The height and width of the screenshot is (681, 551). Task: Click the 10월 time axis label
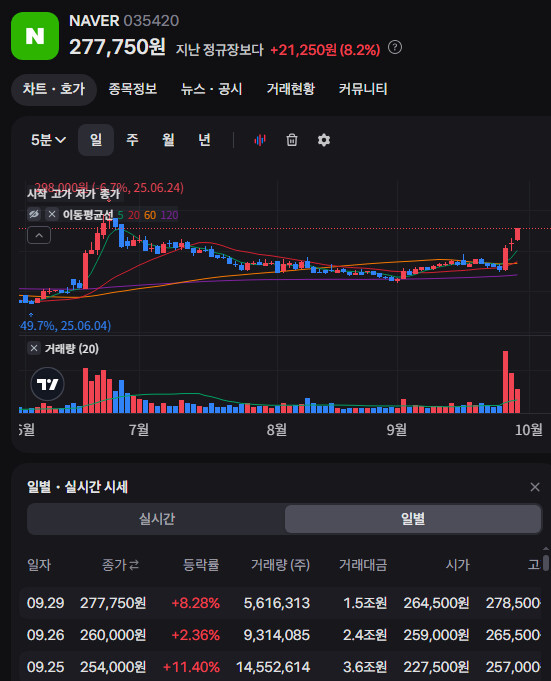click(528, 430)
